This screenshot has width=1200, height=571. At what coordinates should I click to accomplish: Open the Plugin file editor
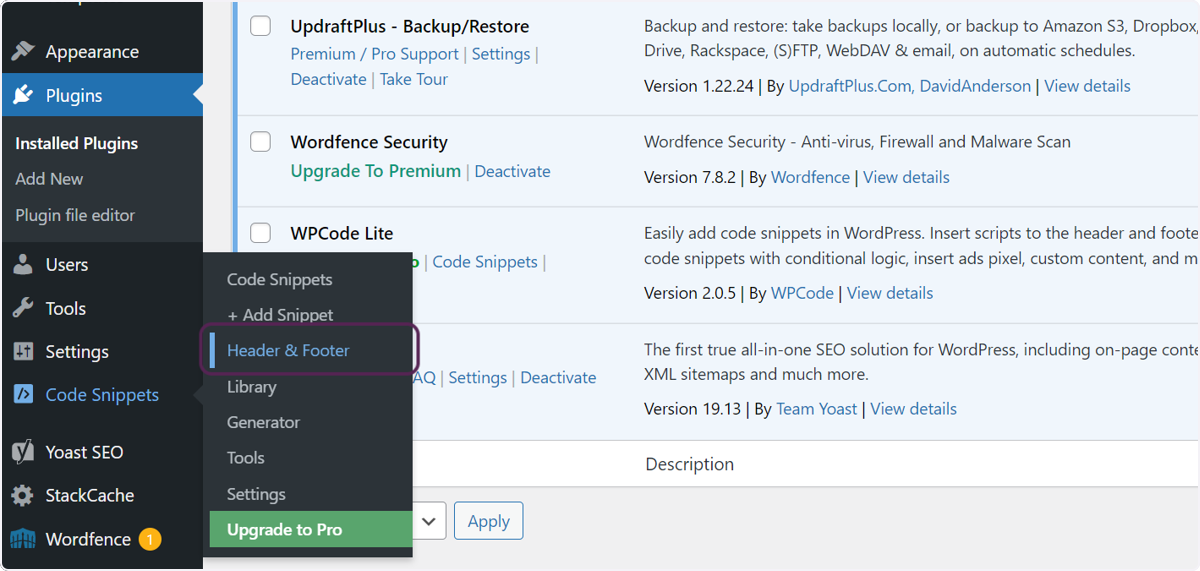(x=75, y=215)
